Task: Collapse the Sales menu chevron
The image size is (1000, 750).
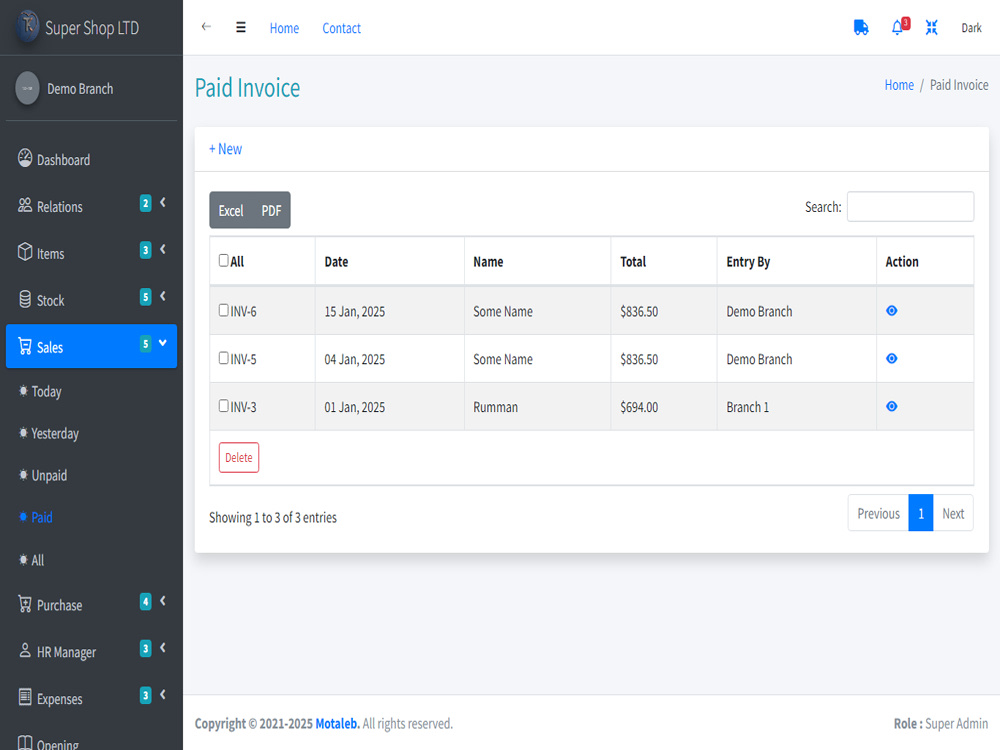Action: tap(163, 343)
